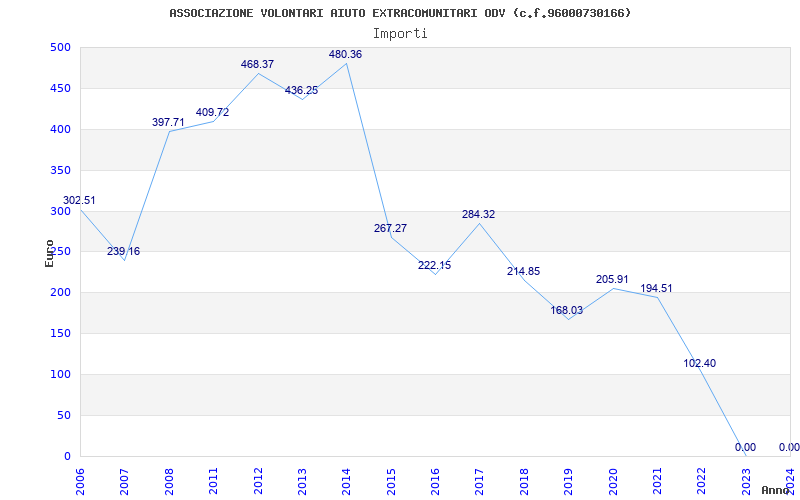The height and width of the screenshot is (500, 800).
Task: Click the 0 y-axis tick label
Action: click(x=67, y=456)
